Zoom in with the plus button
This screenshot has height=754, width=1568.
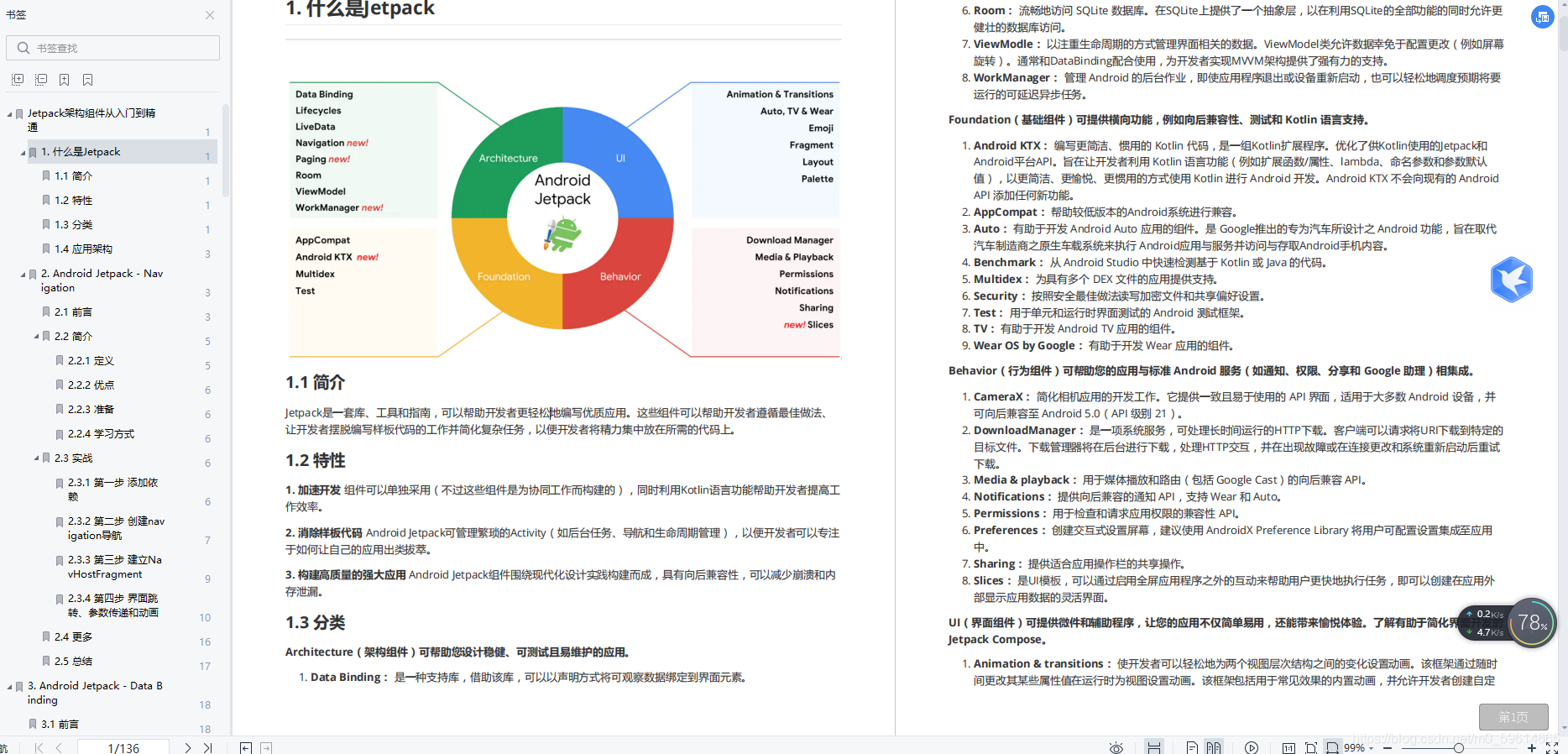pos(1532,747)
